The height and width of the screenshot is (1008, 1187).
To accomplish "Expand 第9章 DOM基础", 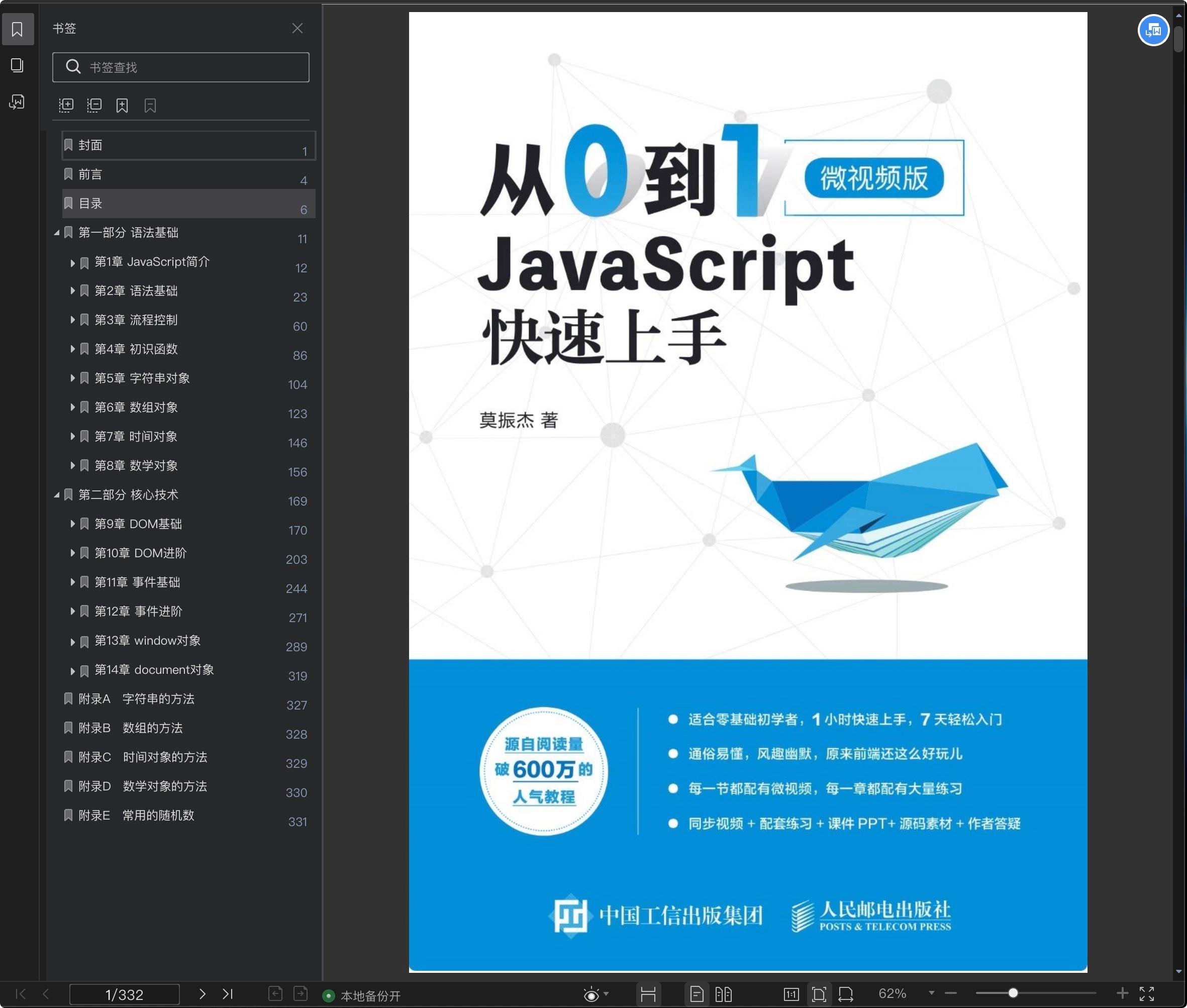I will click(x=72, y=524).
